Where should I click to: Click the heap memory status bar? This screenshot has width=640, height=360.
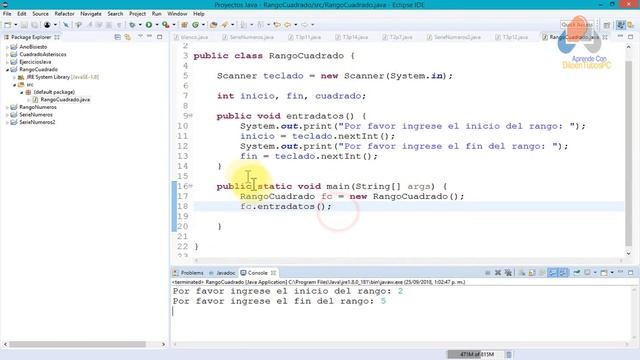(x=476, y=354)
